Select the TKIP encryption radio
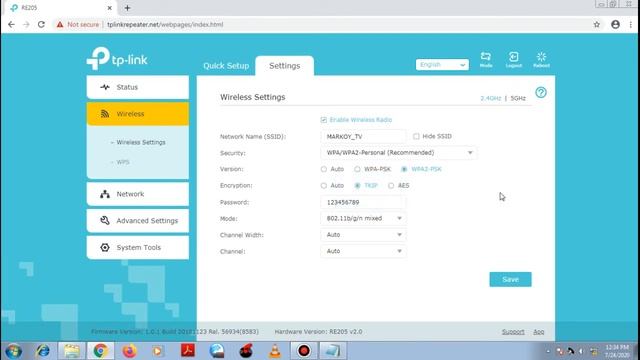640x360 pixels. 357,186
